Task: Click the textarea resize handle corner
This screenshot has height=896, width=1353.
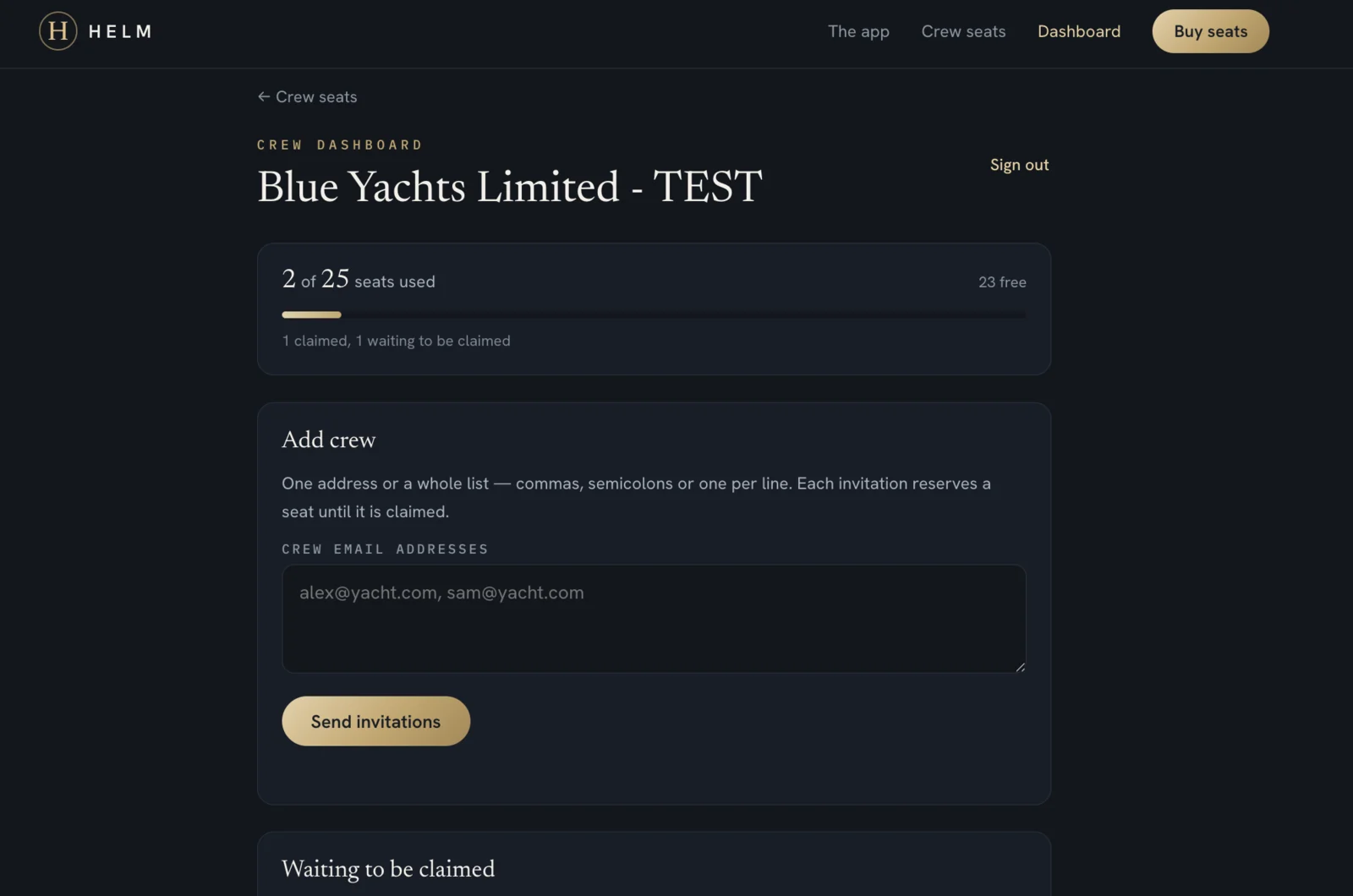Action: pos(1020,667)
